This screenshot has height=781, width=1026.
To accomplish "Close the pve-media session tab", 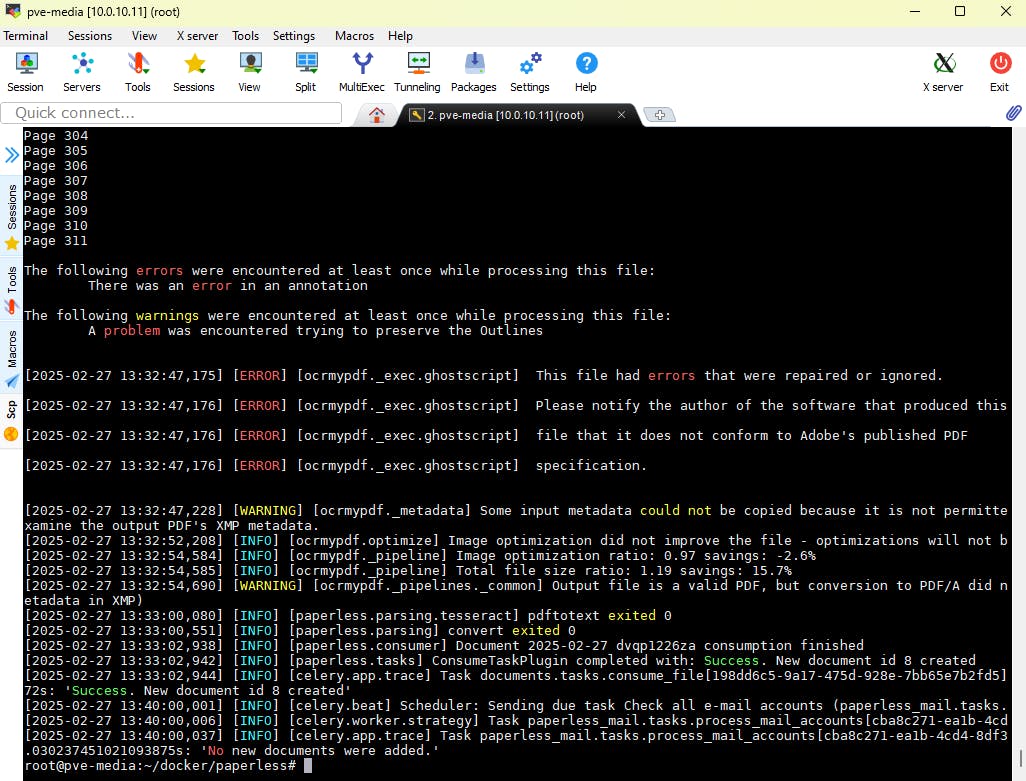I will click(x=621, y=114).
